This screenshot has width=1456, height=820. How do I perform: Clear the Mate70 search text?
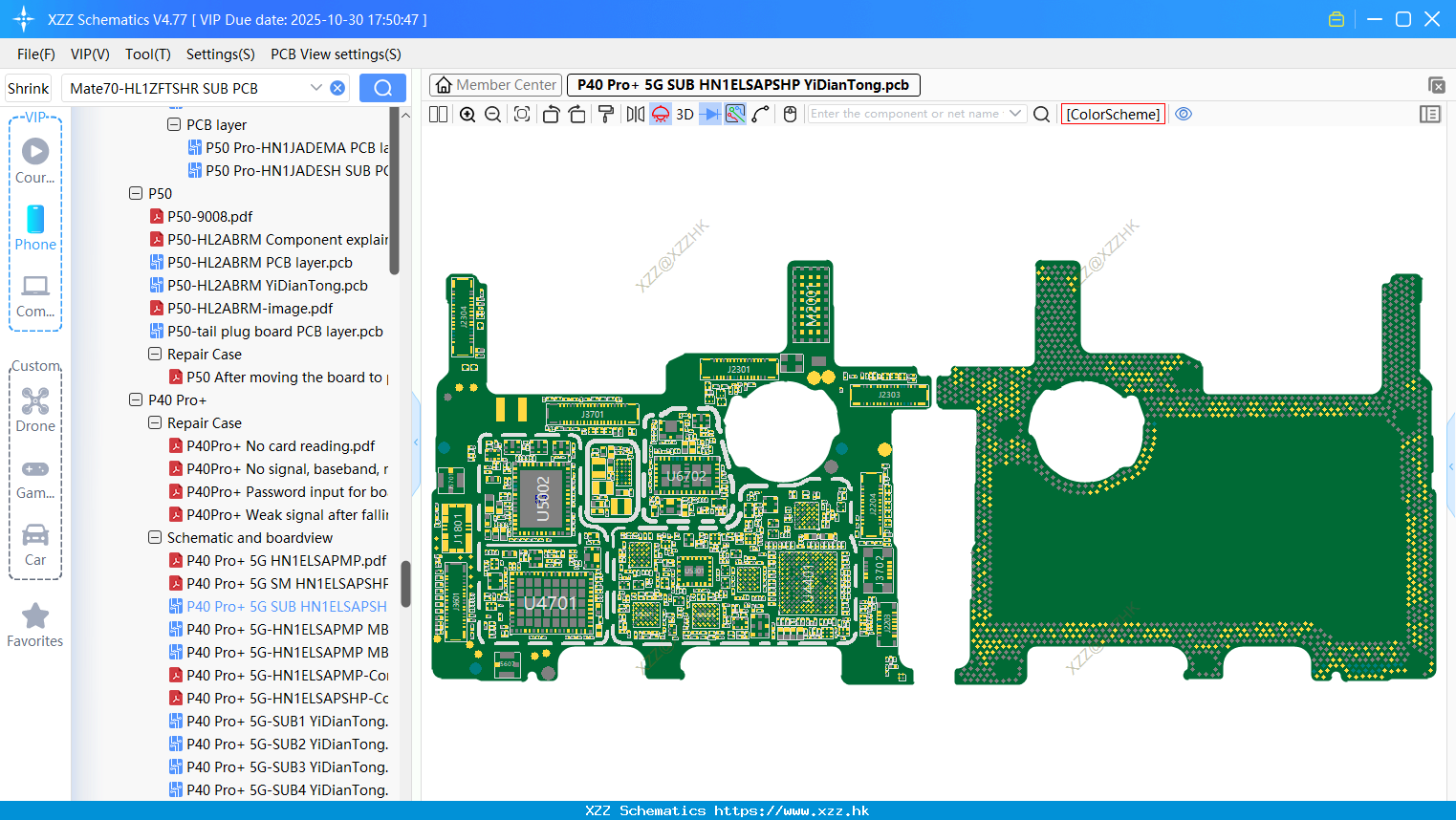pyautogui.click(x=337, y=88)
